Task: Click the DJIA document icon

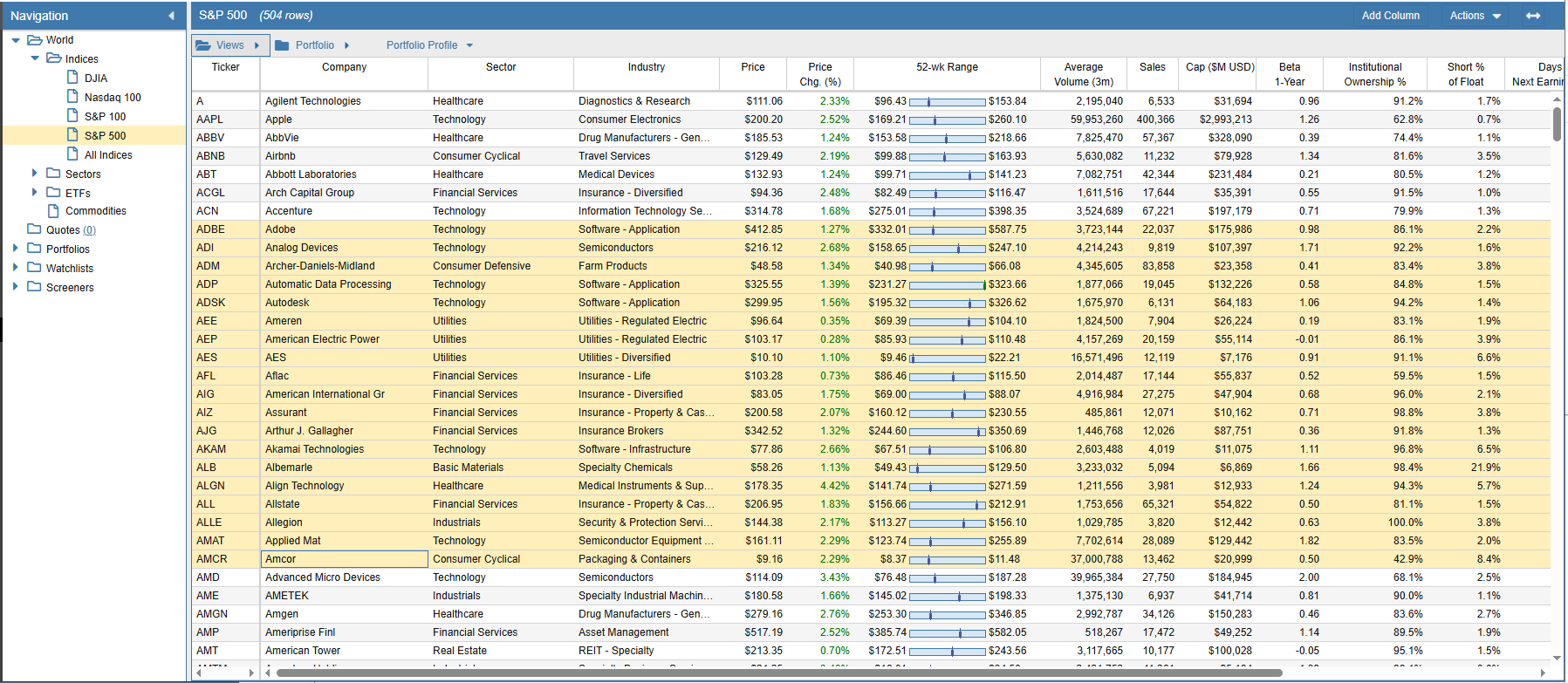Action: [73, 78]
